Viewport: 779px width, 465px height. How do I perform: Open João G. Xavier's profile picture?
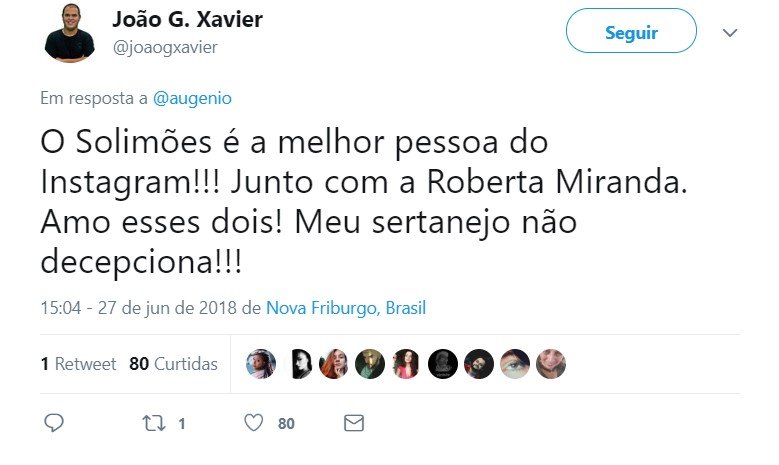[70, 33]
